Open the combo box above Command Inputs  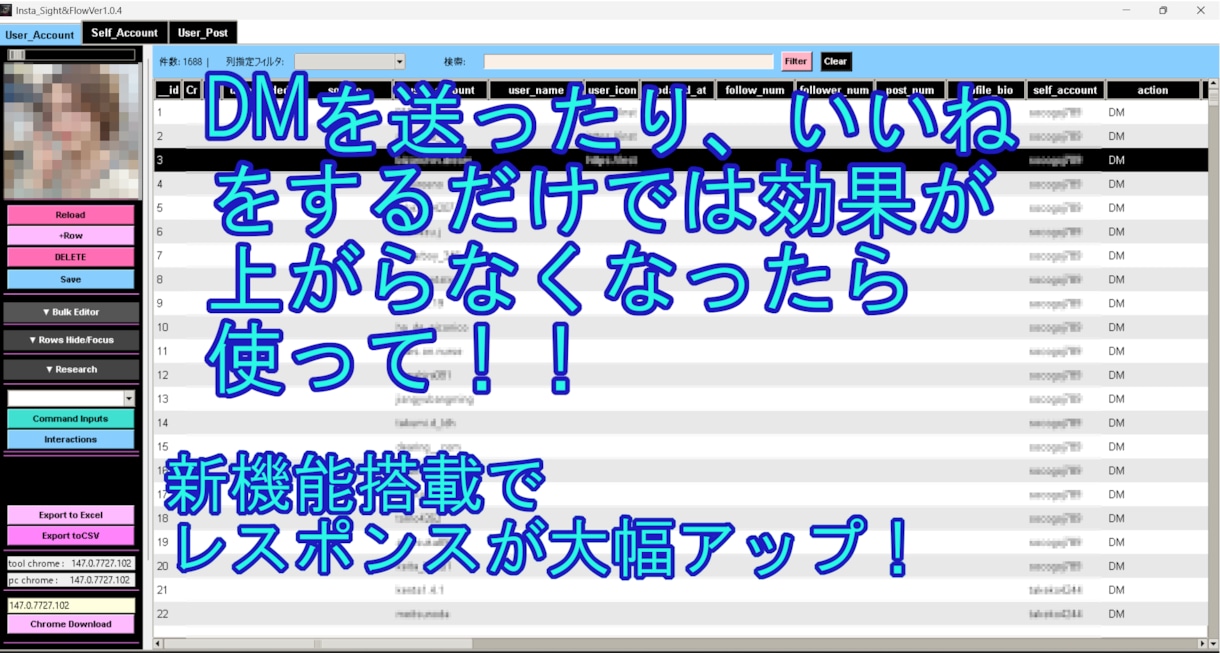[x=70, y=398]
